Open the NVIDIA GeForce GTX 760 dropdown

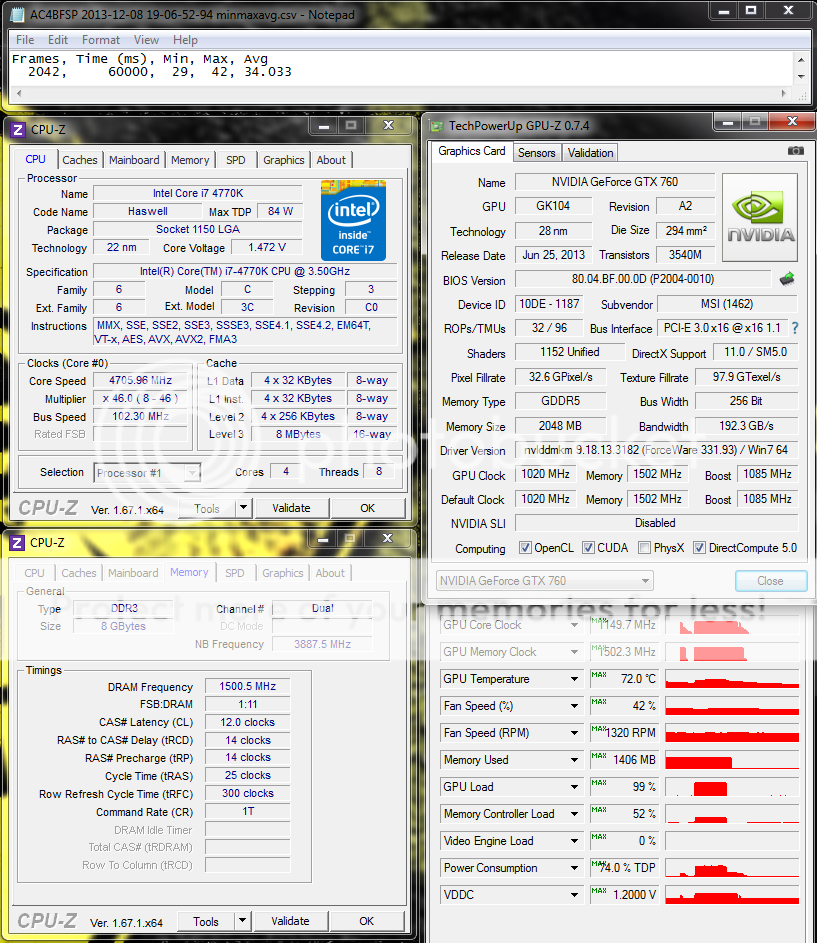[x=545, y=581]
